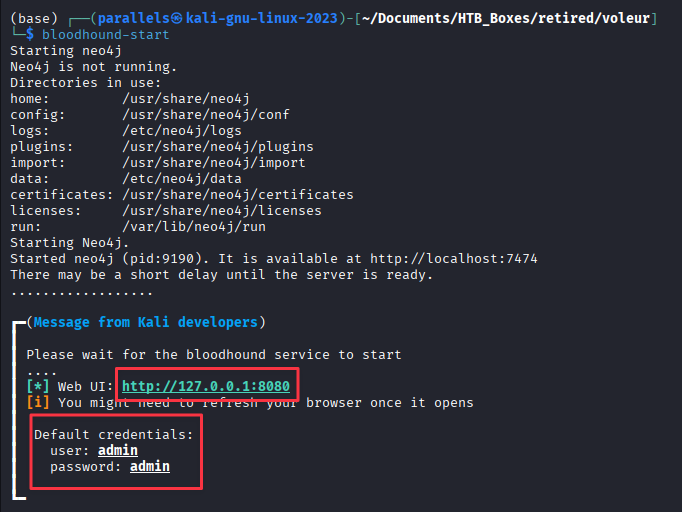Screen dimensions: 682x512
Task: Click the '[*]' status marker before Web UI
Action: click(38, 386)
